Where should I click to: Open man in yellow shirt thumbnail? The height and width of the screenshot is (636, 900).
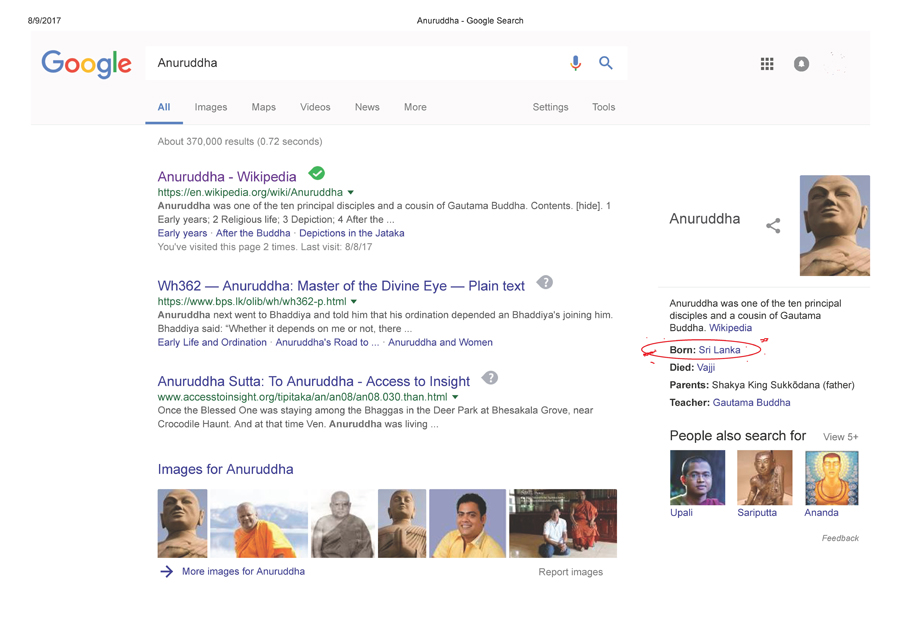(x=468, y=523)
